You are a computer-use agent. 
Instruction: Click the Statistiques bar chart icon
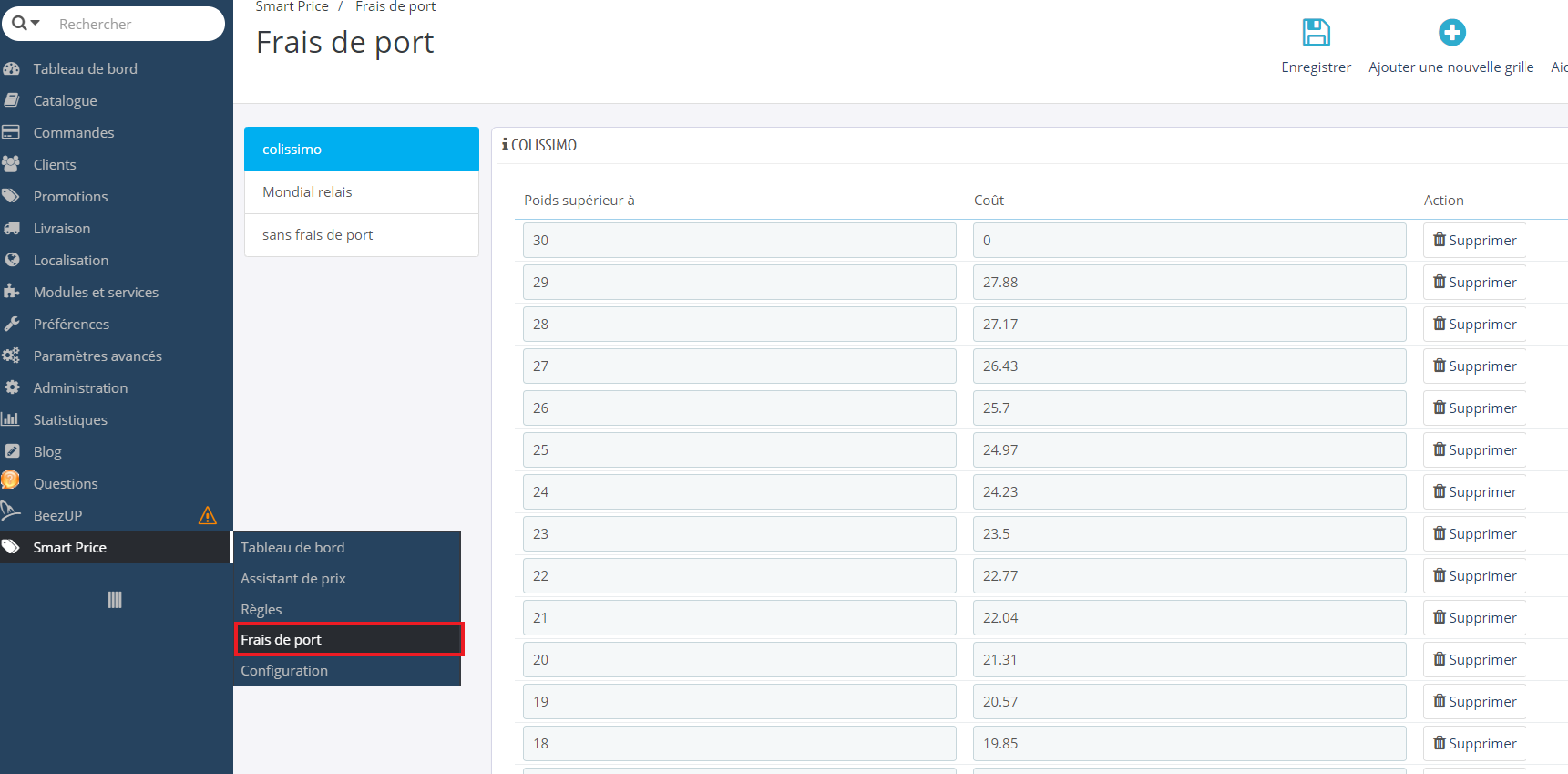point(11,419)
